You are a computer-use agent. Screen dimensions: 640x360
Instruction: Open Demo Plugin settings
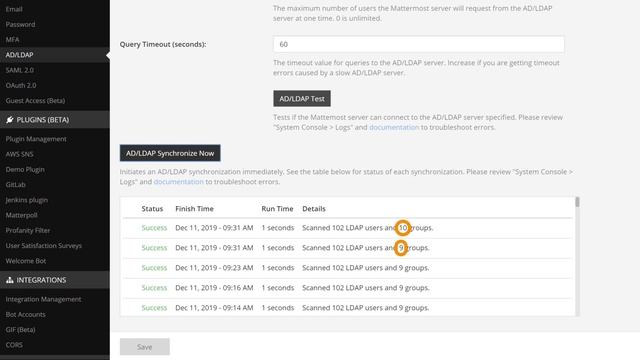coord(25,169)
